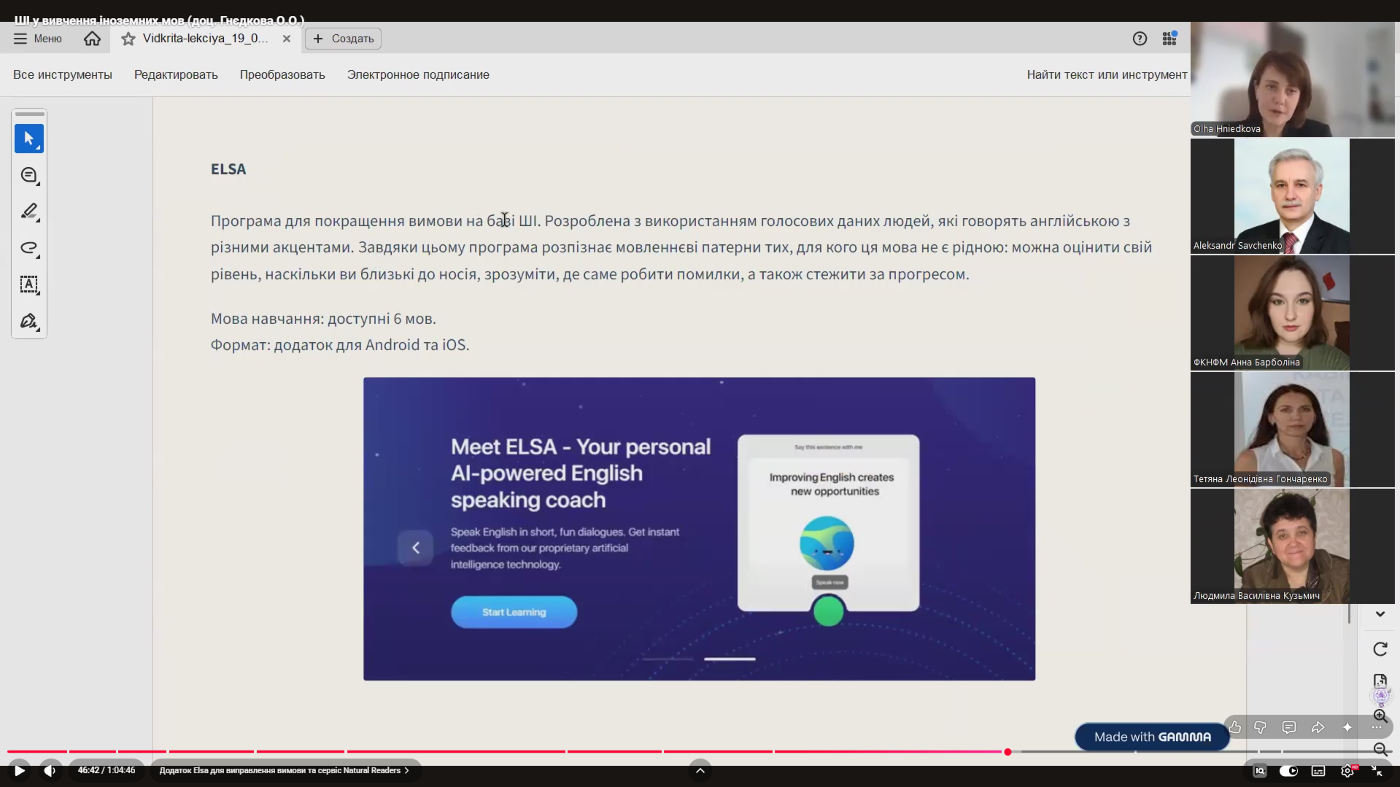1400x787 pixels.
Task: Select Olha Hniedkova's video thumbnail
Action: click(x=1294, y=79)
